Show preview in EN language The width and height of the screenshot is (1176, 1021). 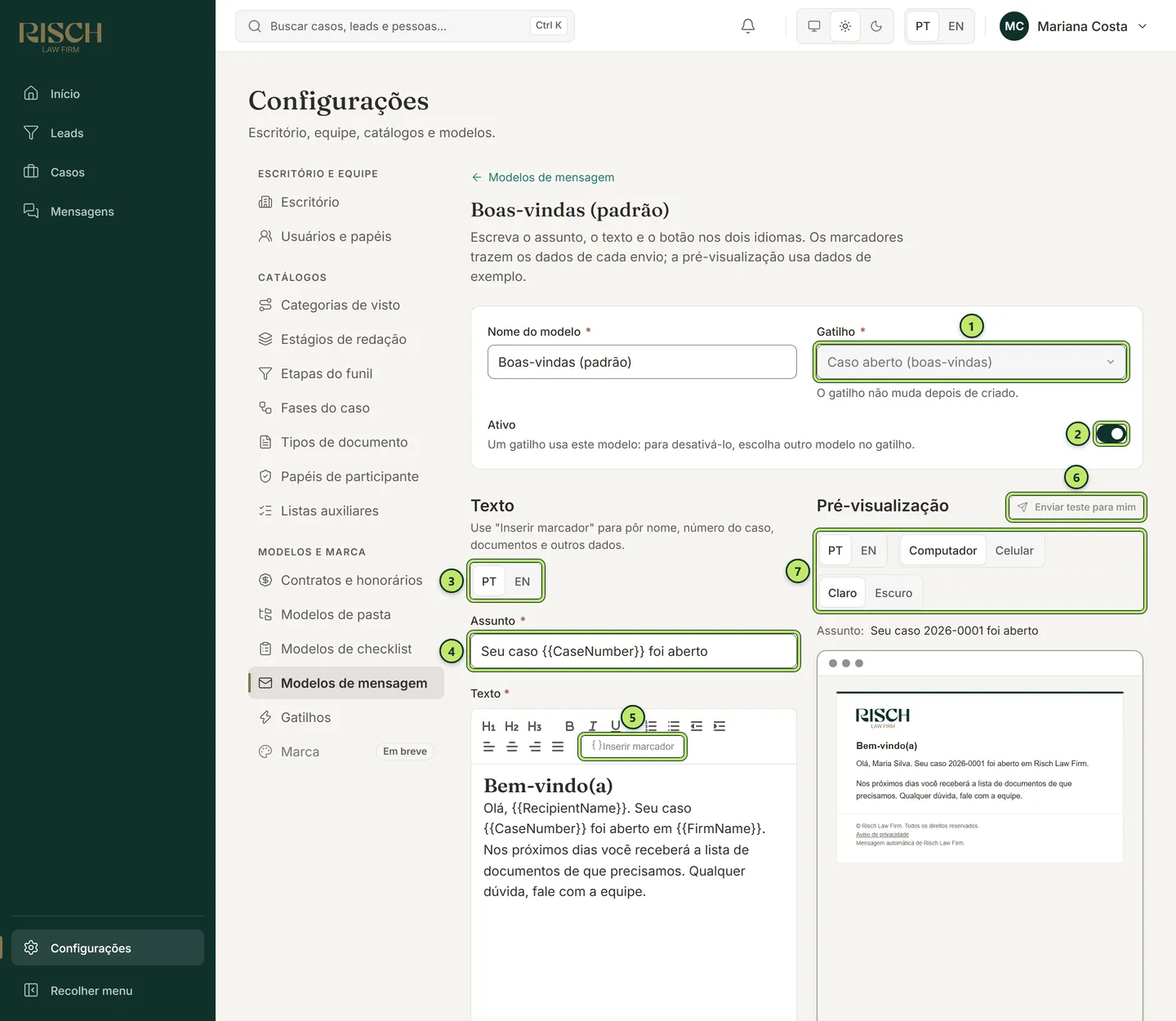tap(868, 551)
